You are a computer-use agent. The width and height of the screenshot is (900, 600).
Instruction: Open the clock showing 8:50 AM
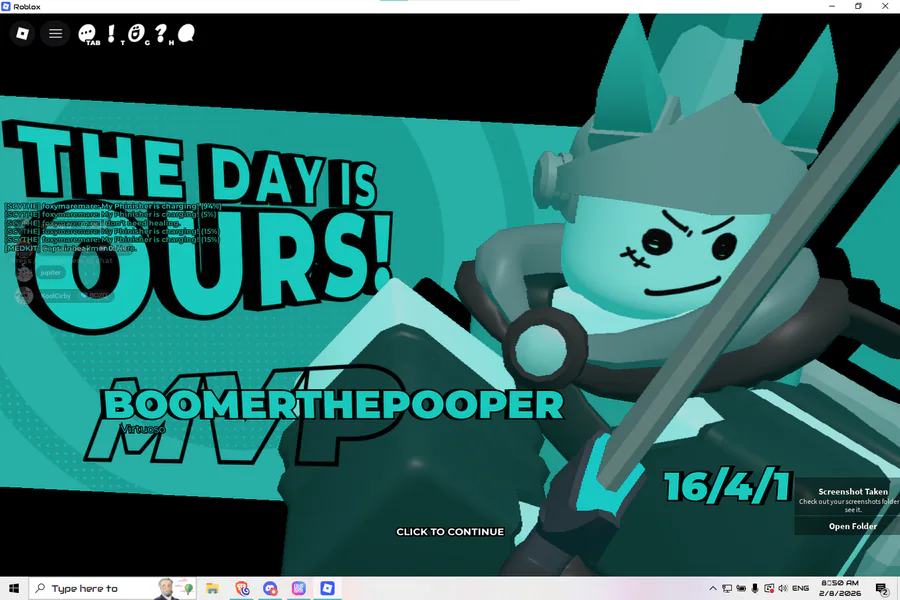click(840, 588)
